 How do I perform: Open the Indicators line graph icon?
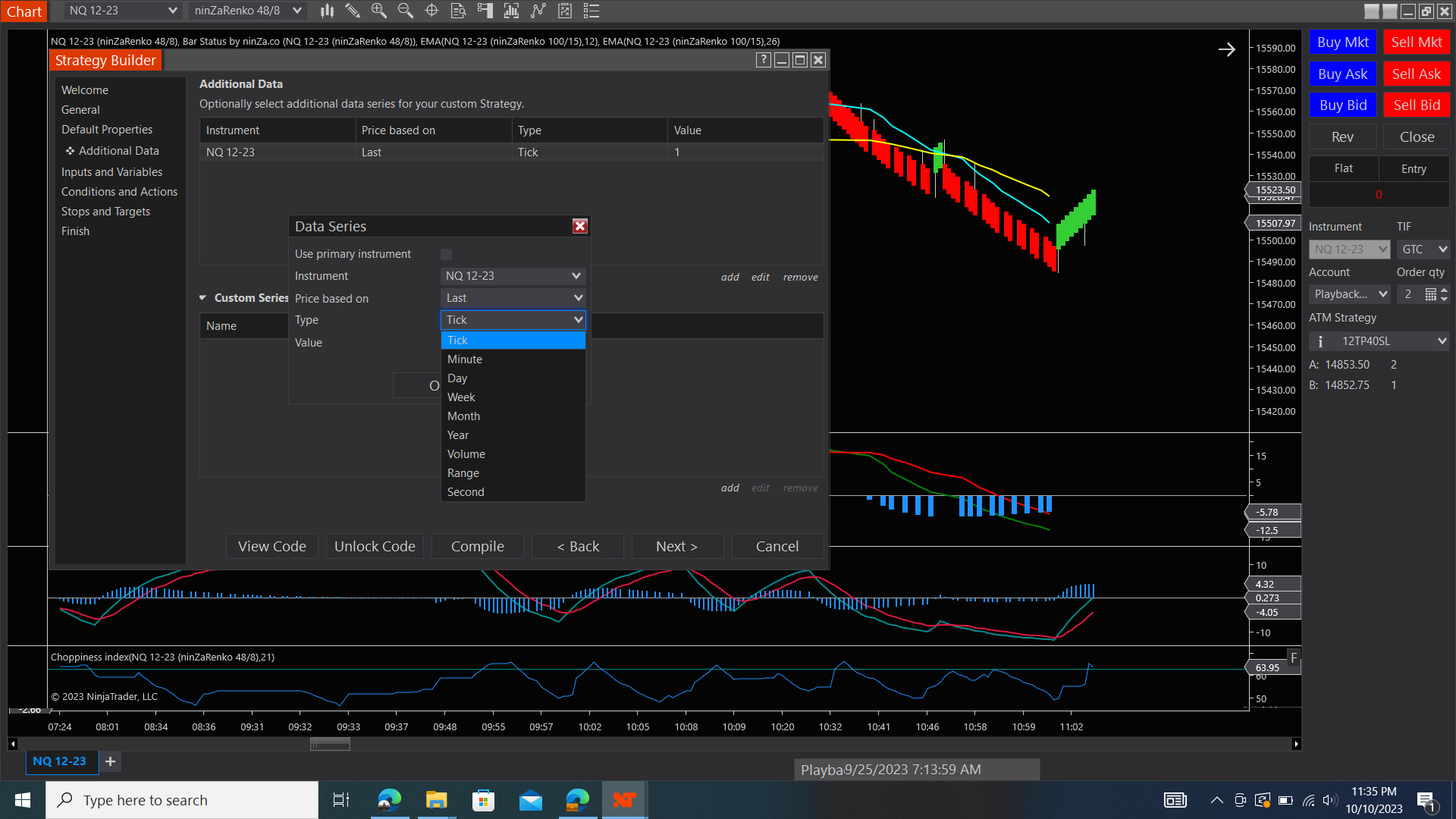[x=538, y=11]
